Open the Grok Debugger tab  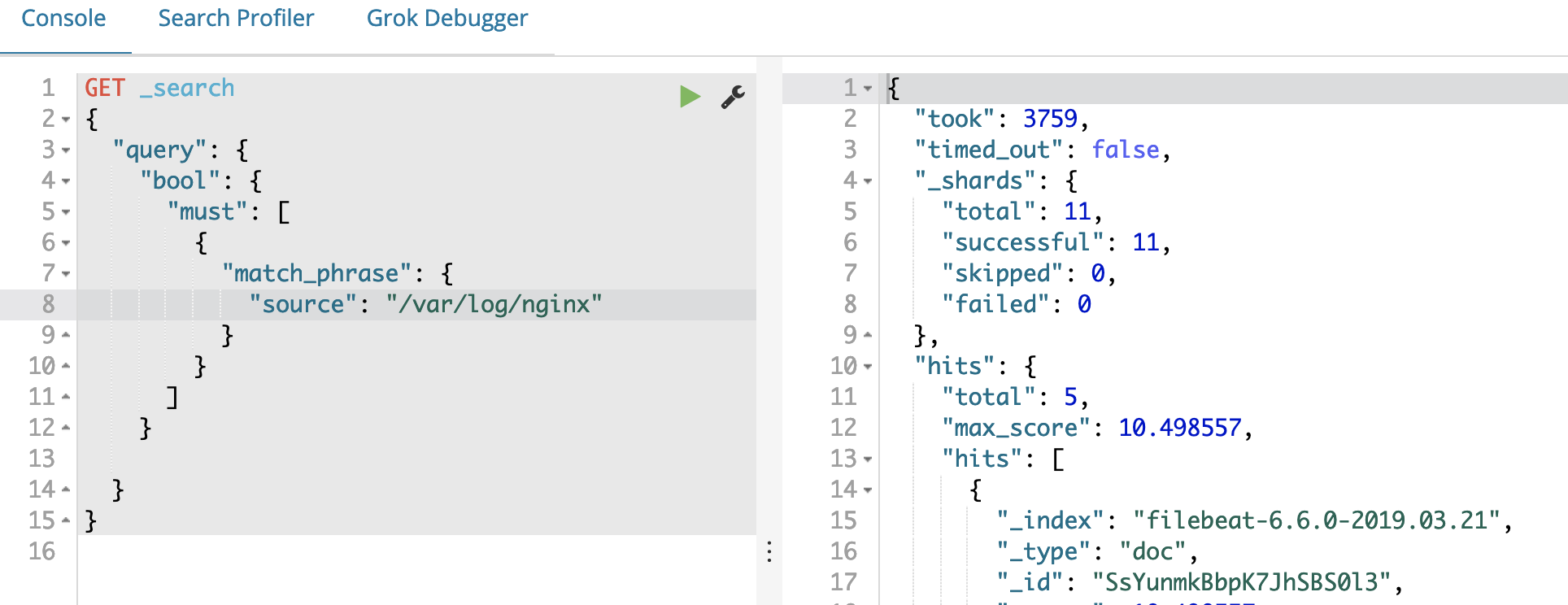point(447,19)
